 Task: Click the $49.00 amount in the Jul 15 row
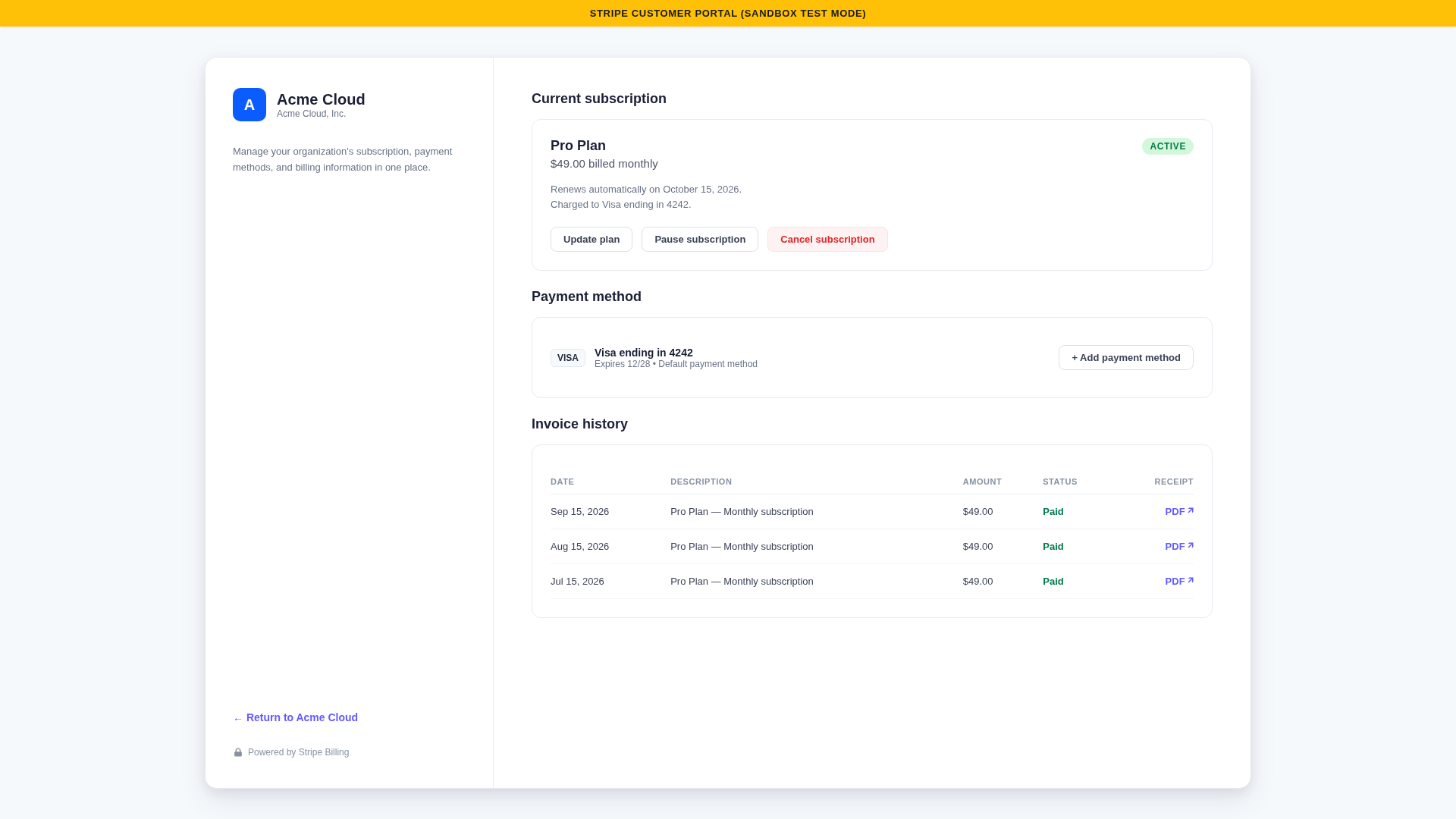click(x=977, y=582)
